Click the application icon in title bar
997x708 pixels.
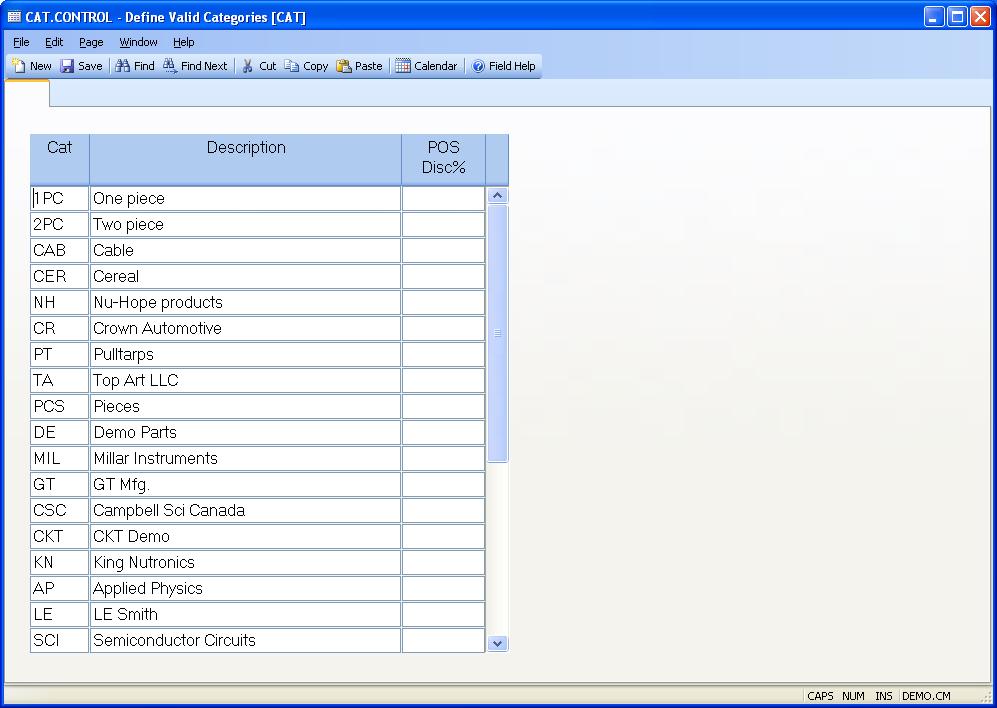[x=14, y=17]
